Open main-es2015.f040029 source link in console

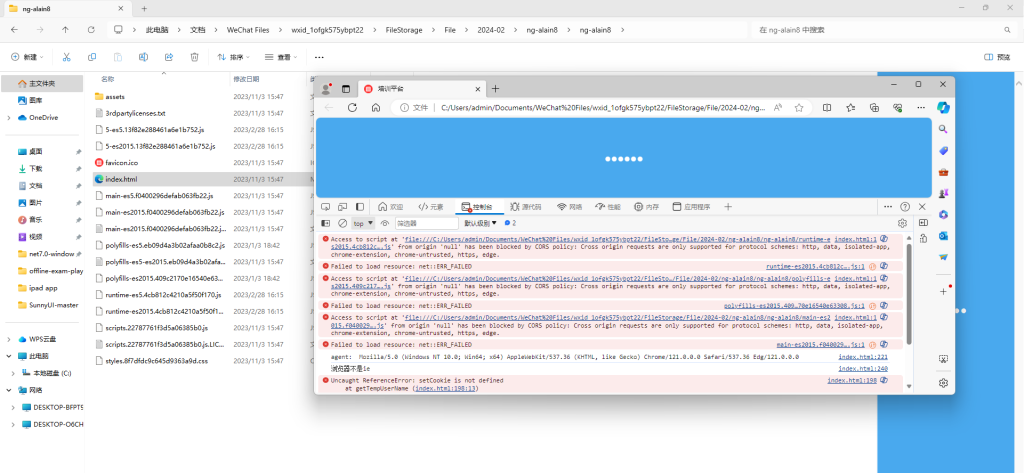[x=820, y=344]
